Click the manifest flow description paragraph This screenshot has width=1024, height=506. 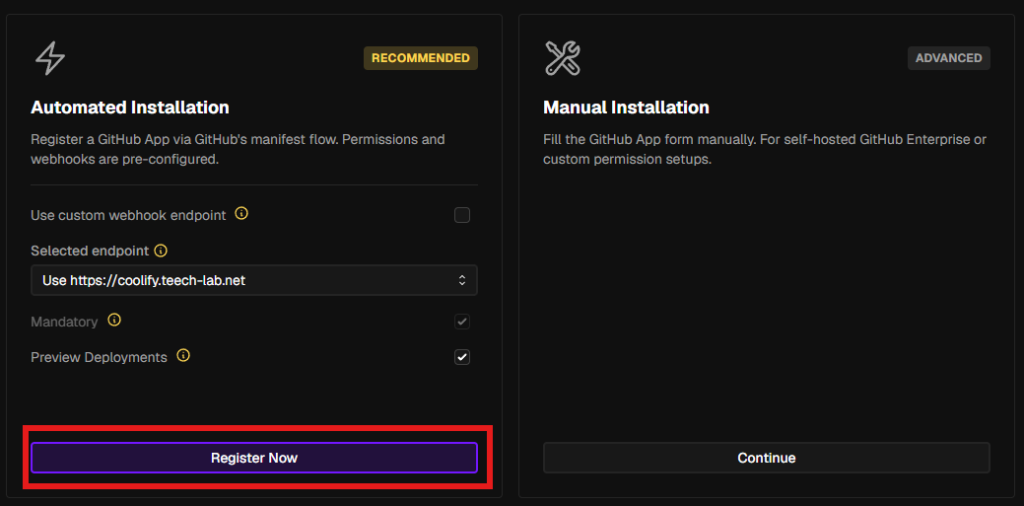click(x=238, y=150)
